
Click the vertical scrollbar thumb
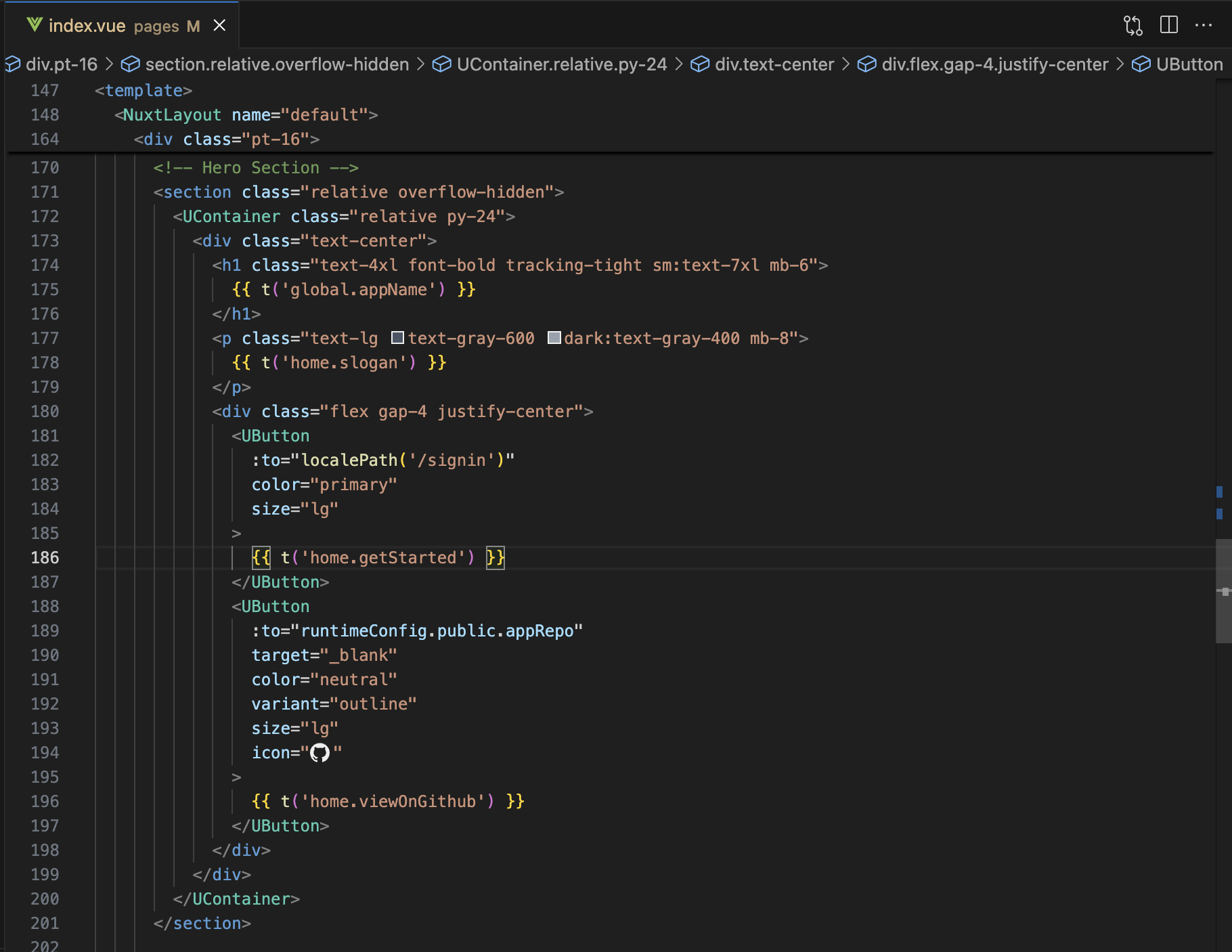tap(1223, 590)
